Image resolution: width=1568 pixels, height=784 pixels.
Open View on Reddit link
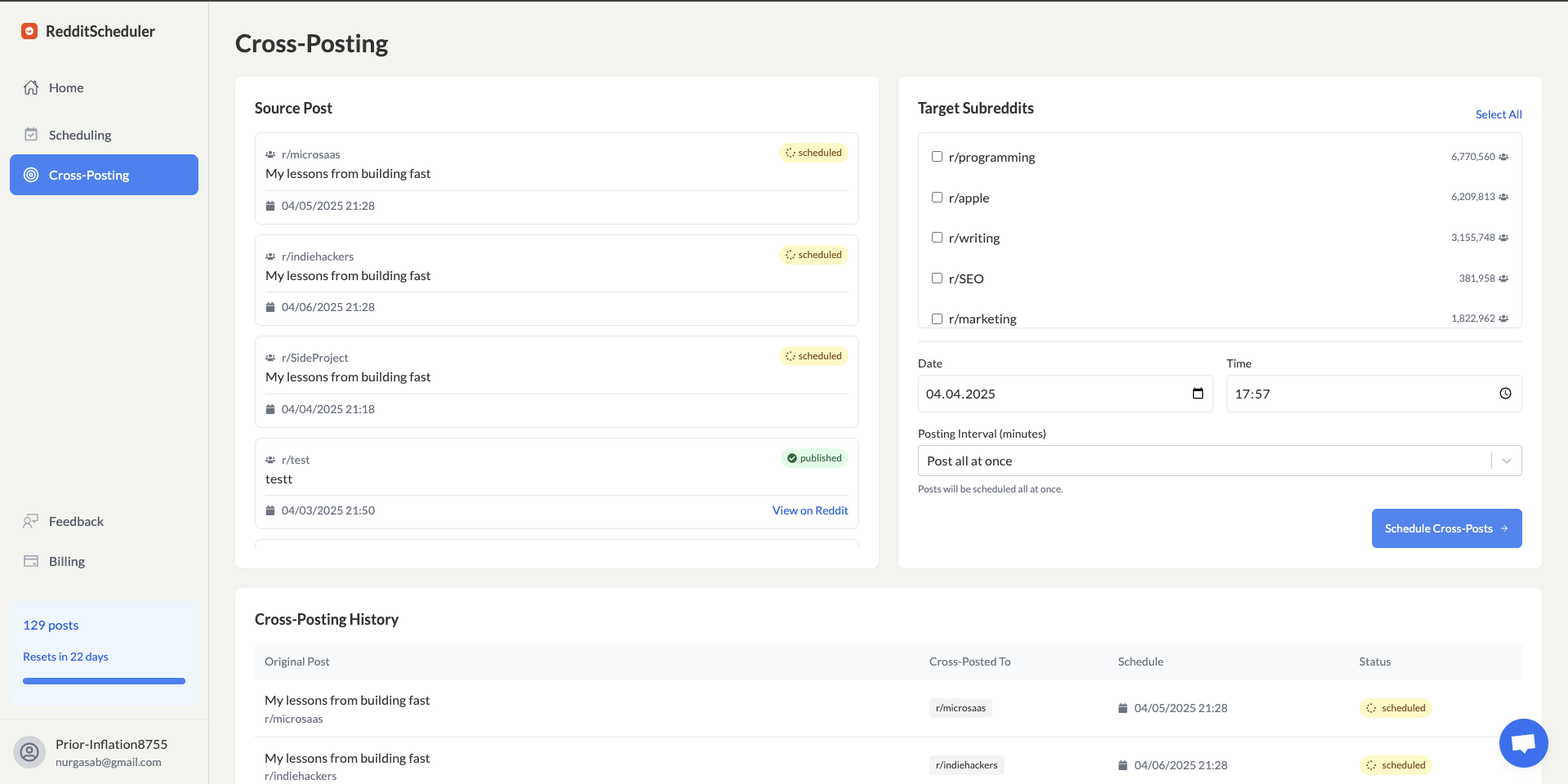point(810,510)
